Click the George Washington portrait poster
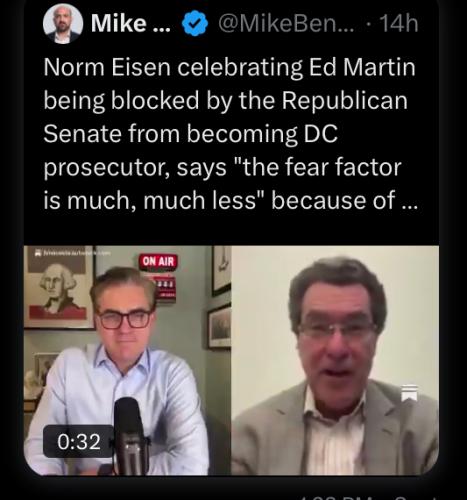This screenshot has width=467, height=500. tap(58, 289)
